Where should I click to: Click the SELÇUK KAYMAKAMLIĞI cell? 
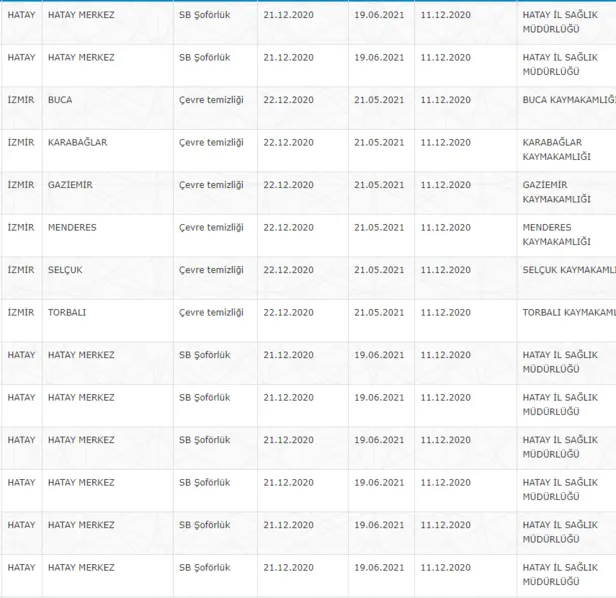[568, 270]
